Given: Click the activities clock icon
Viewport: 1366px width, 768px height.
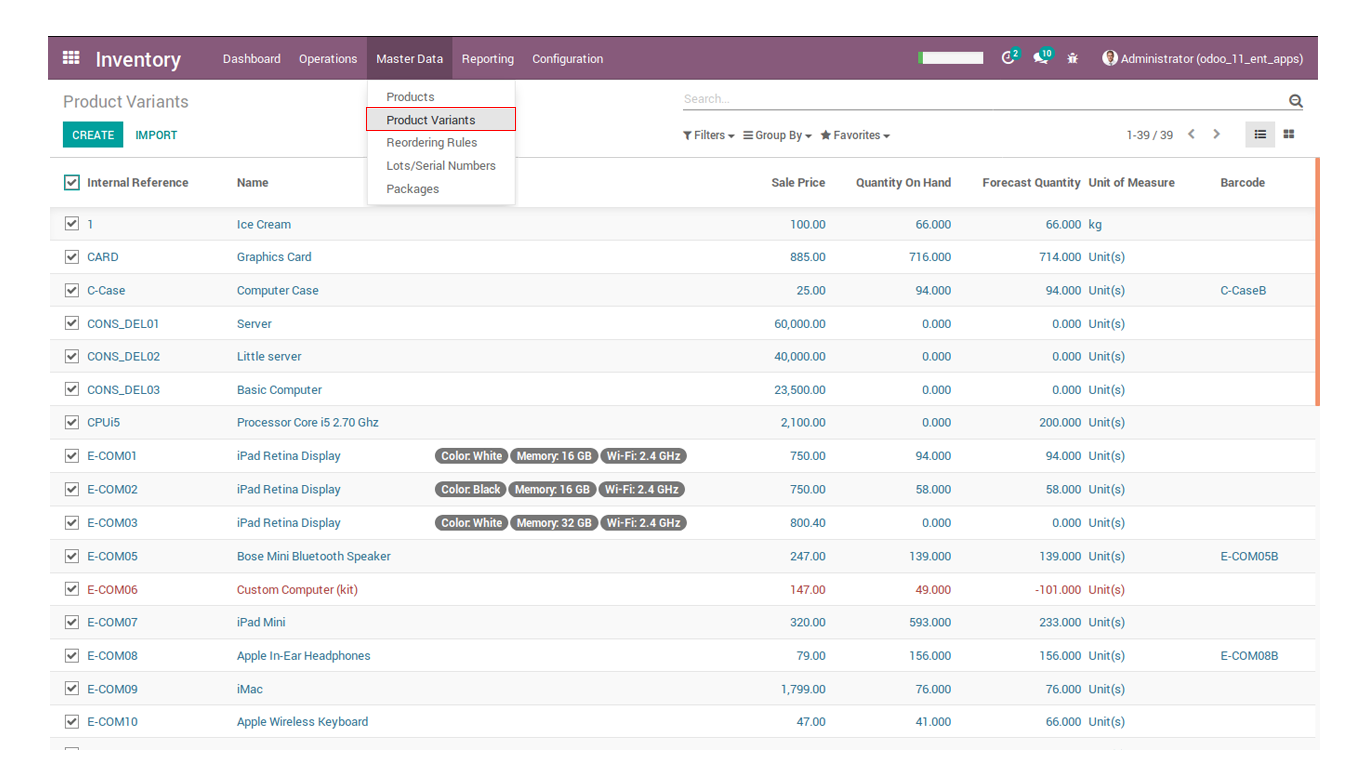Looking at the screenshot, I should click(x=1008, y=58).
